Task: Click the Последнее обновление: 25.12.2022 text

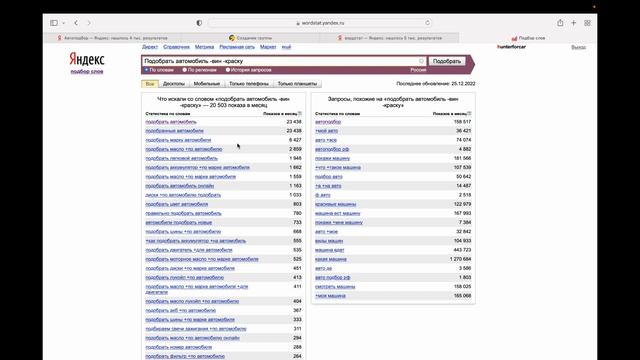Action: click(x=436, y=84)
